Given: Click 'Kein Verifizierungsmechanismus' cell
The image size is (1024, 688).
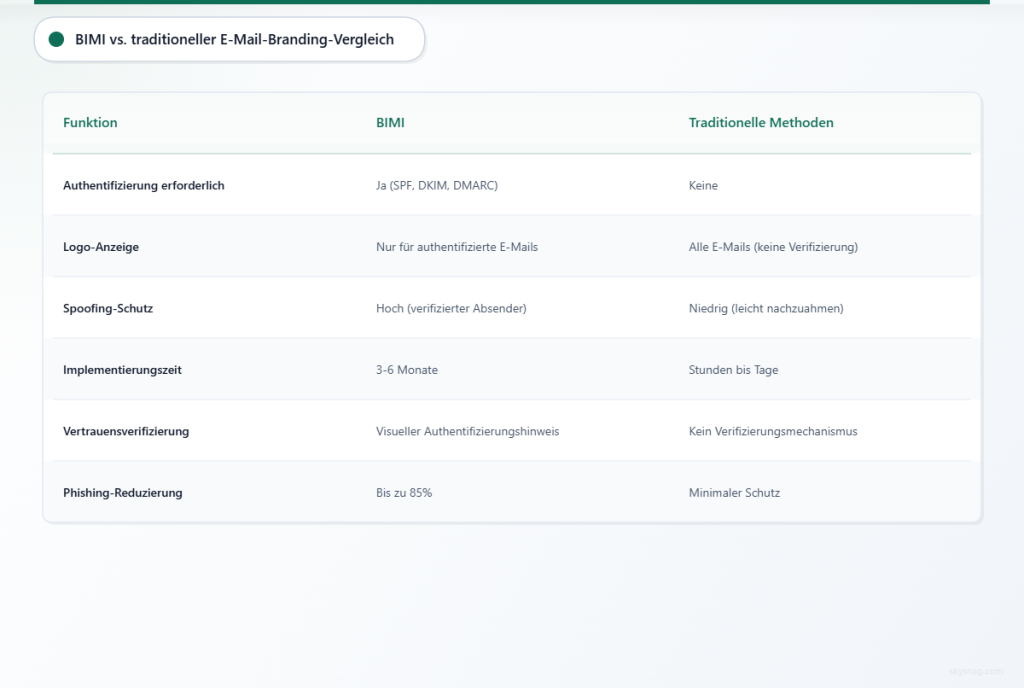Looking at the screenshot, I should coord(773,431).
